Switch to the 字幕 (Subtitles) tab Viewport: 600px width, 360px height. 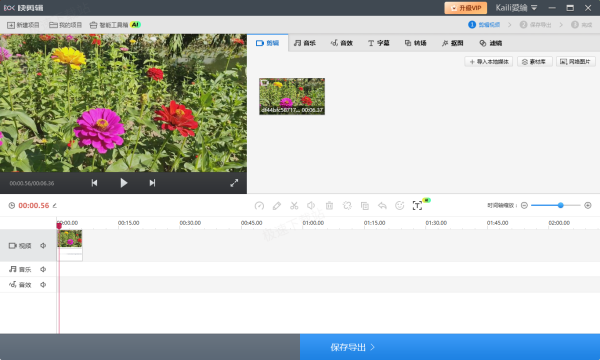coord(378,43)
